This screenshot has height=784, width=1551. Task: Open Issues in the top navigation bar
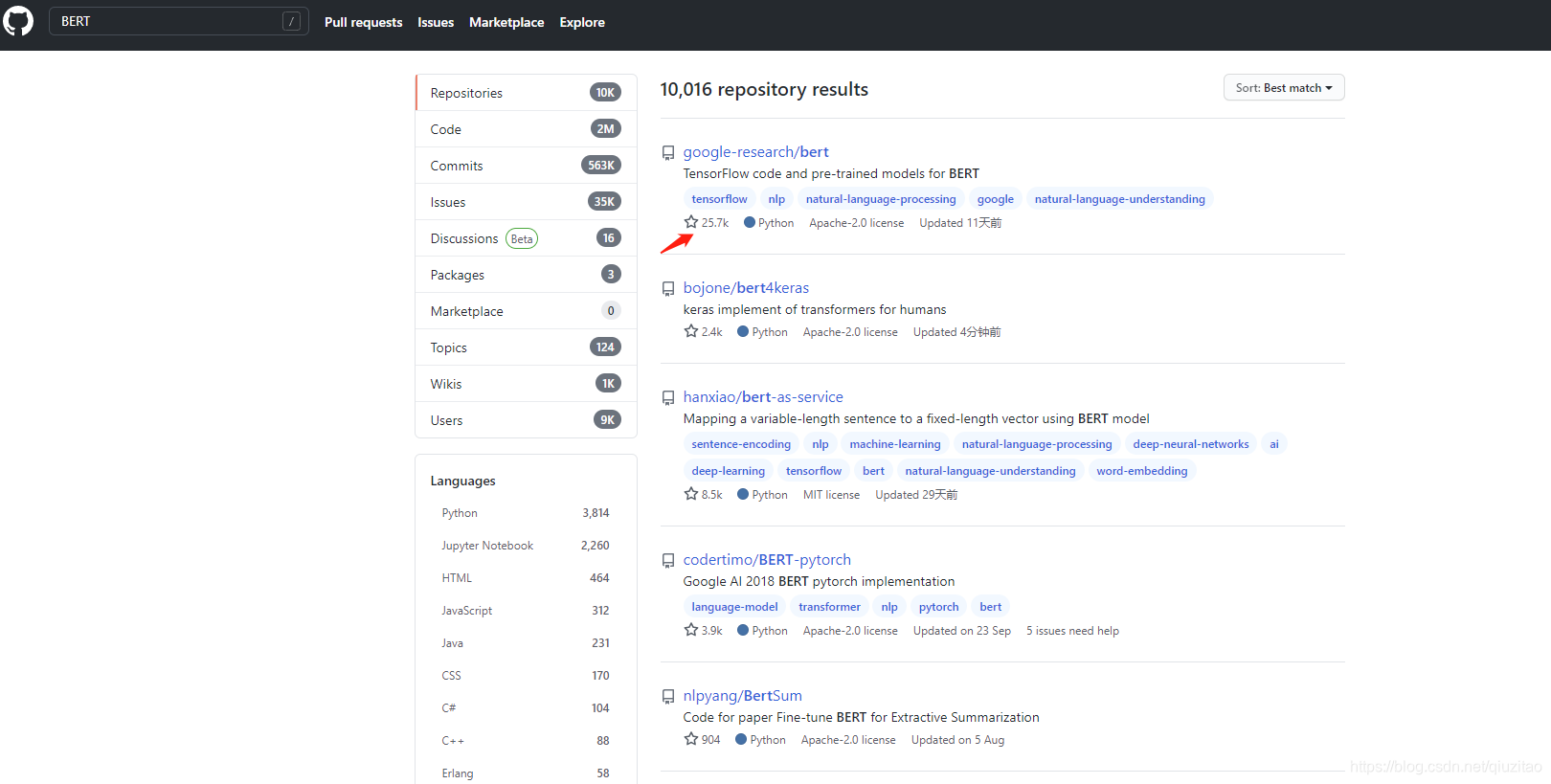point(436,22)
